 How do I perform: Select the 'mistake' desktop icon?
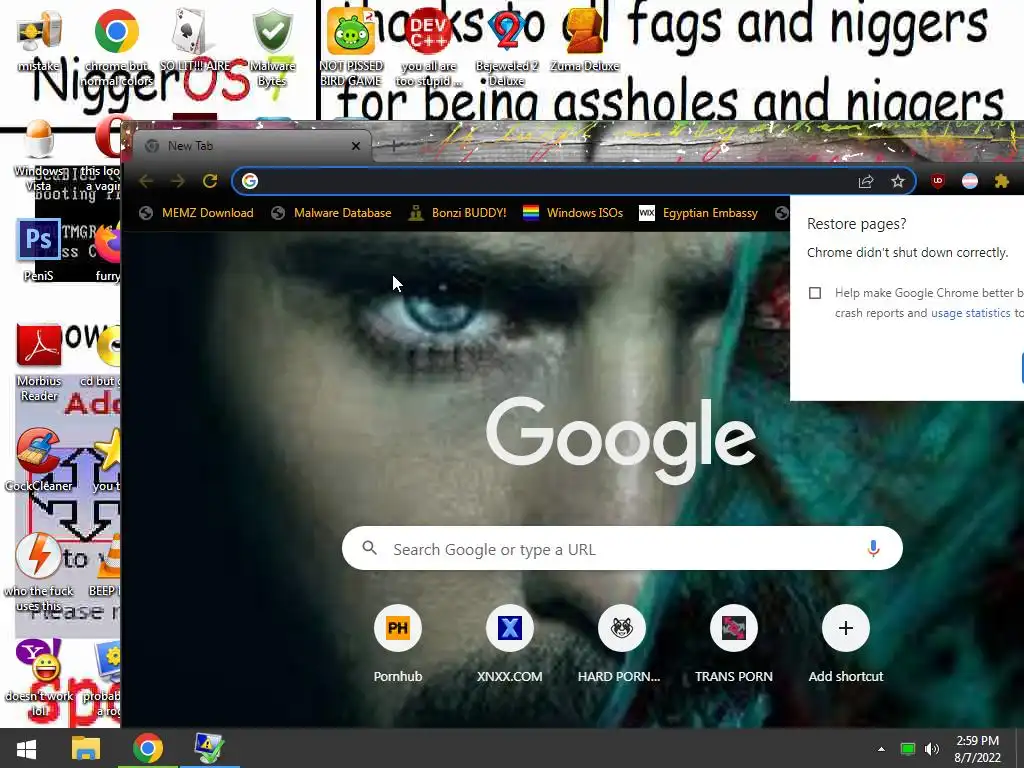[x=39, y=40]
